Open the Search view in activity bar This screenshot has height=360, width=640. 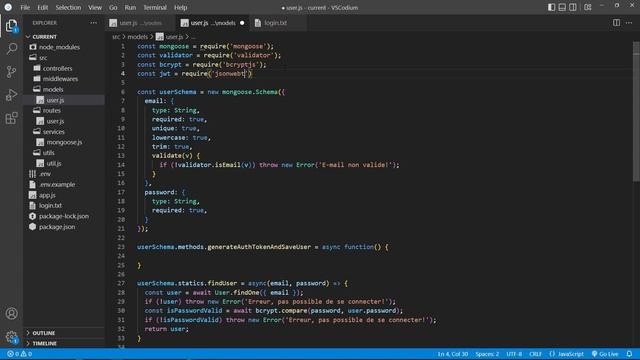(11, 49)
